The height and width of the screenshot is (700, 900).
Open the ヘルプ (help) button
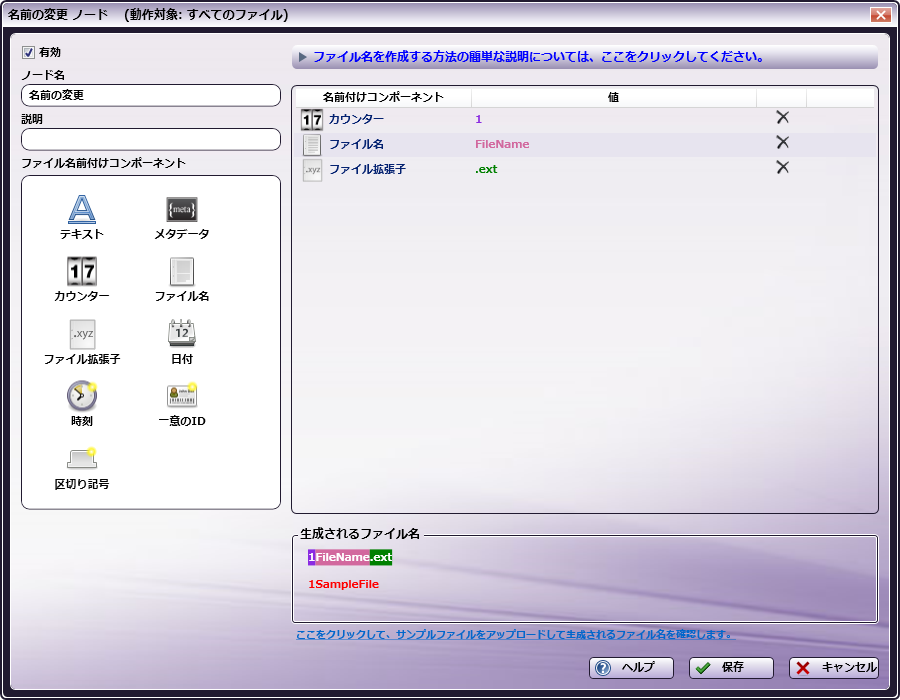coord(631,667)
